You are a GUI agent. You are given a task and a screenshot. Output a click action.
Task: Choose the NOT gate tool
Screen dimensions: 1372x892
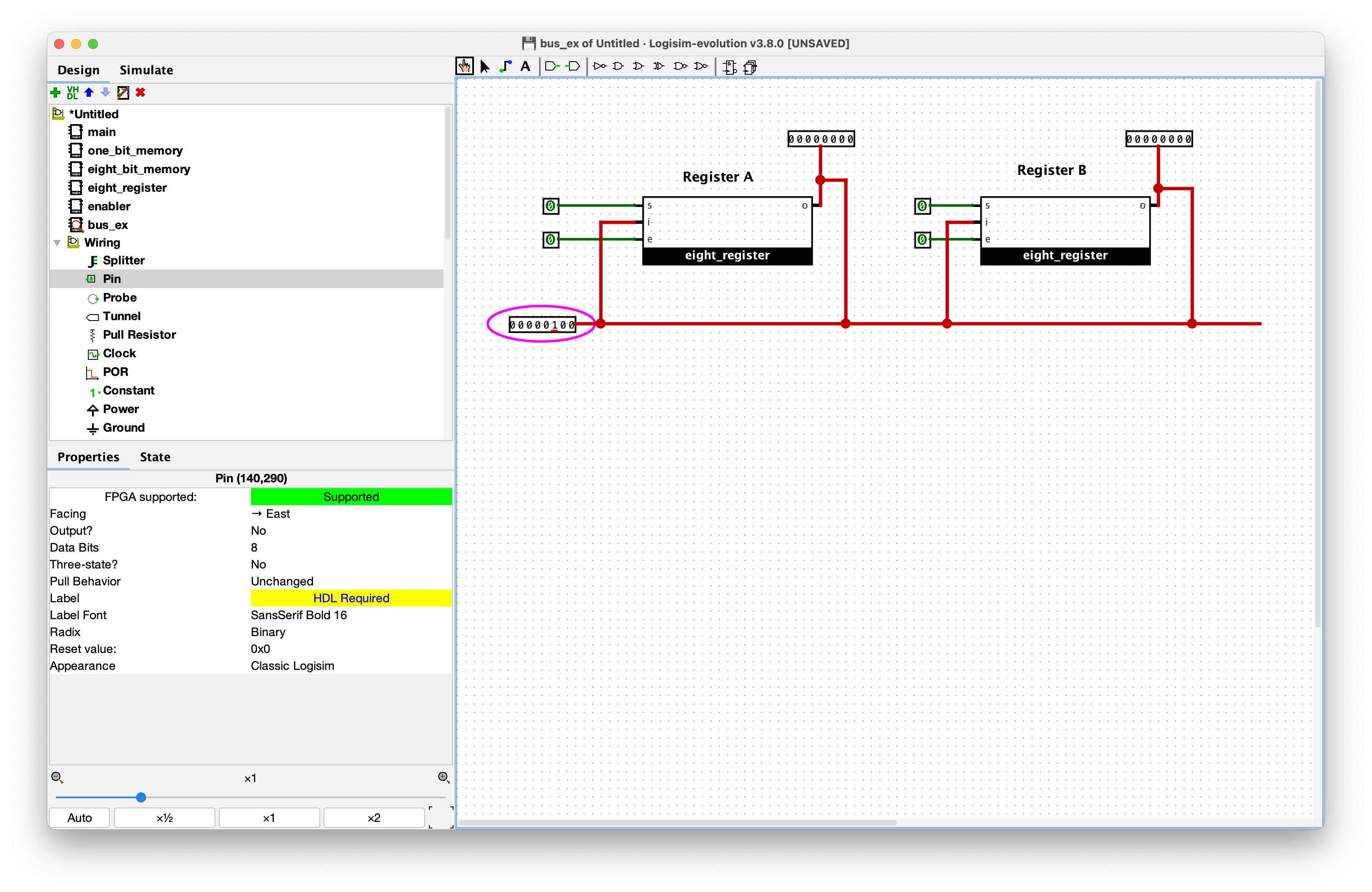[x=599, y=66]
